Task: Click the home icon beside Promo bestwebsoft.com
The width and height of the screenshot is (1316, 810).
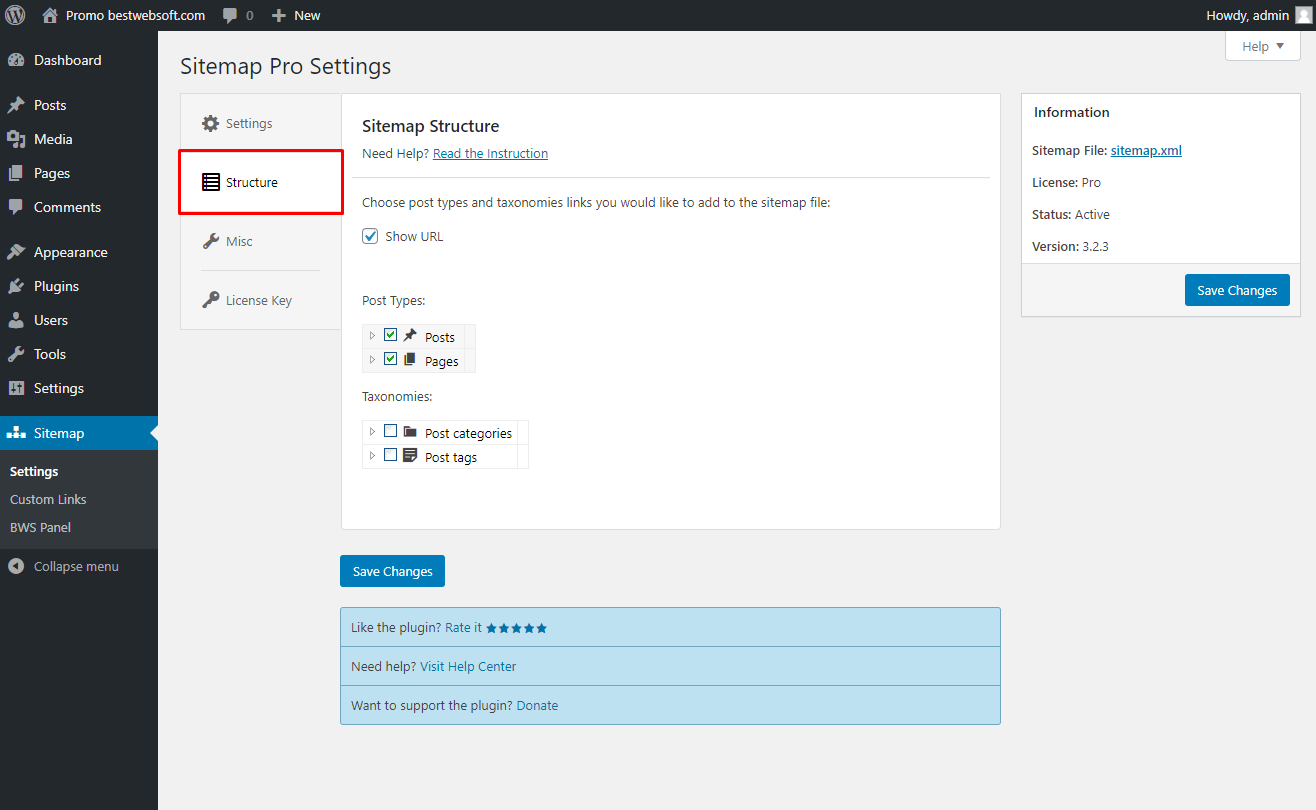Action: coord(50,15)
